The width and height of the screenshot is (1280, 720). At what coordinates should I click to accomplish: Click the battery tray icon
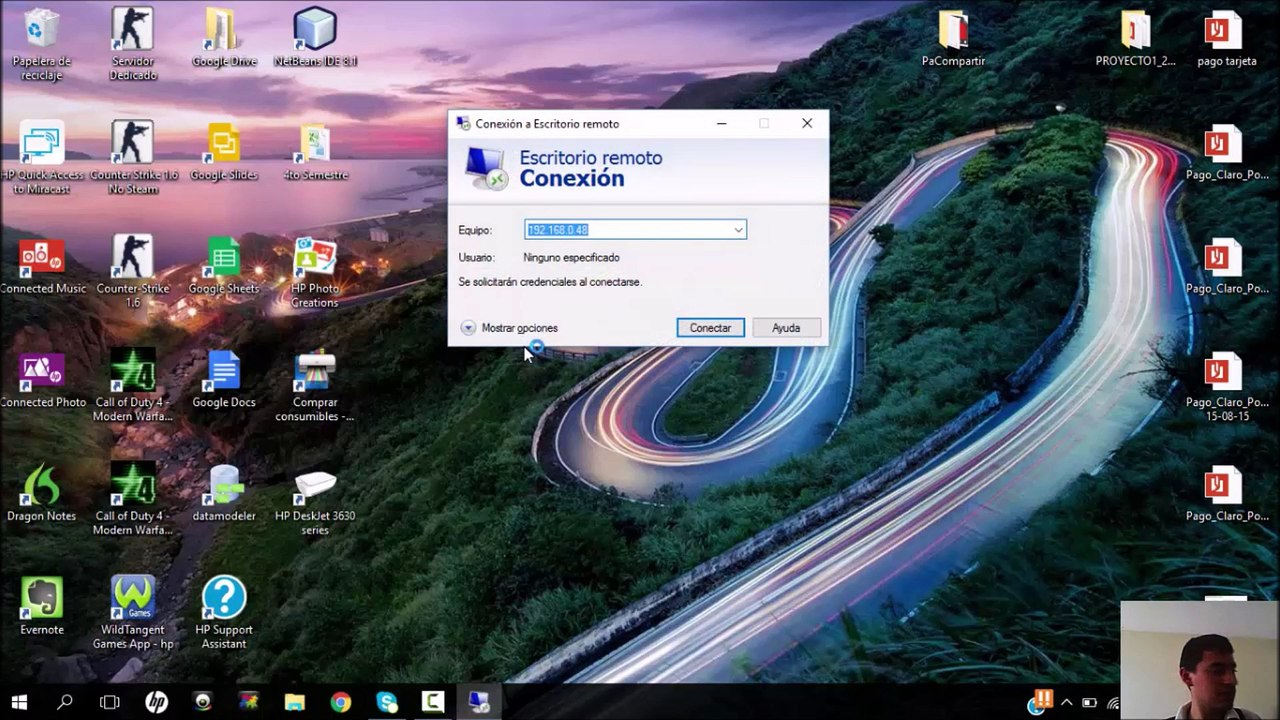point(1089,702)
